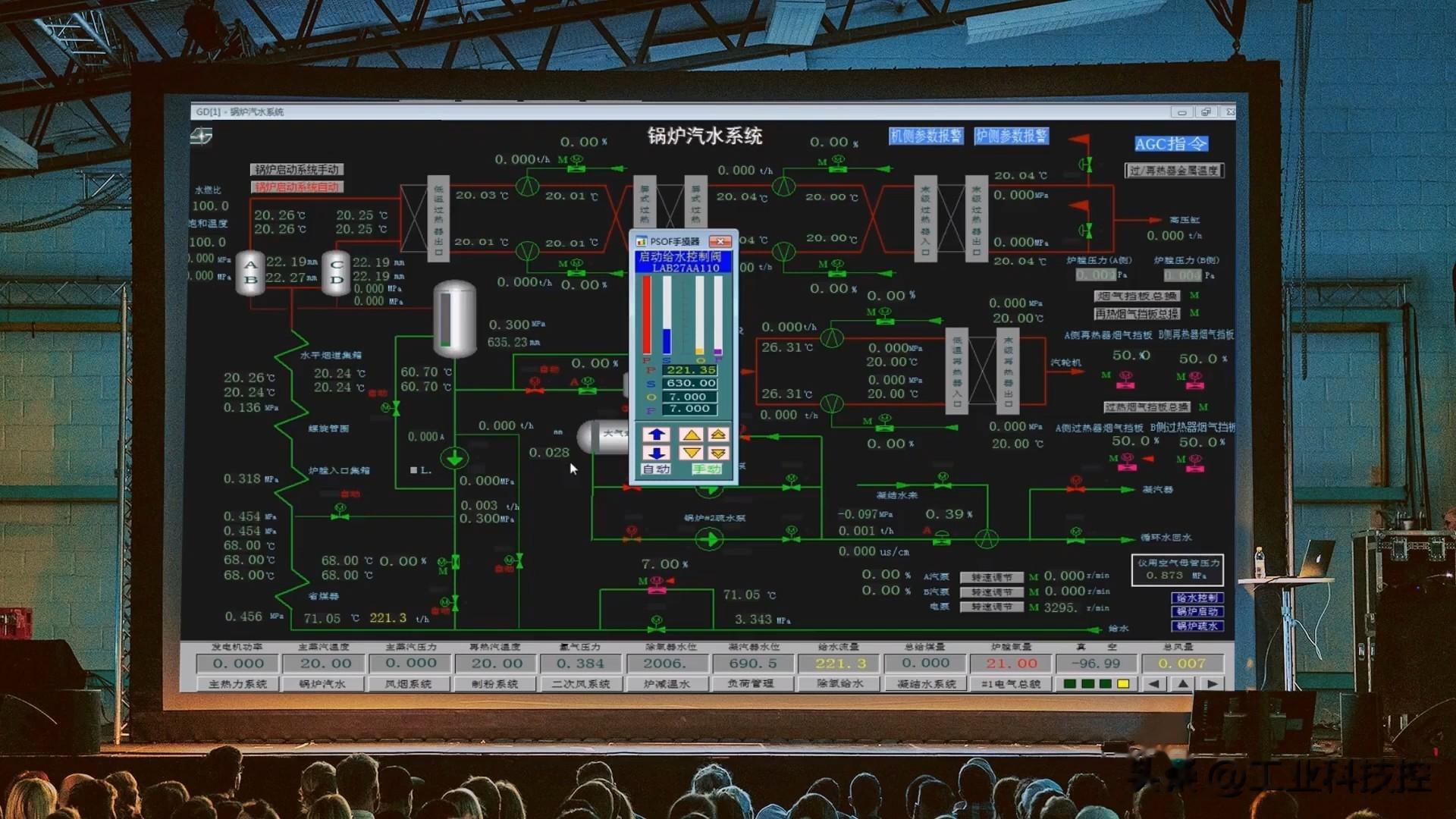The image size is (1456, 819).
Task: Switch controller to 手动 mode
Action: tap(707, 469)
